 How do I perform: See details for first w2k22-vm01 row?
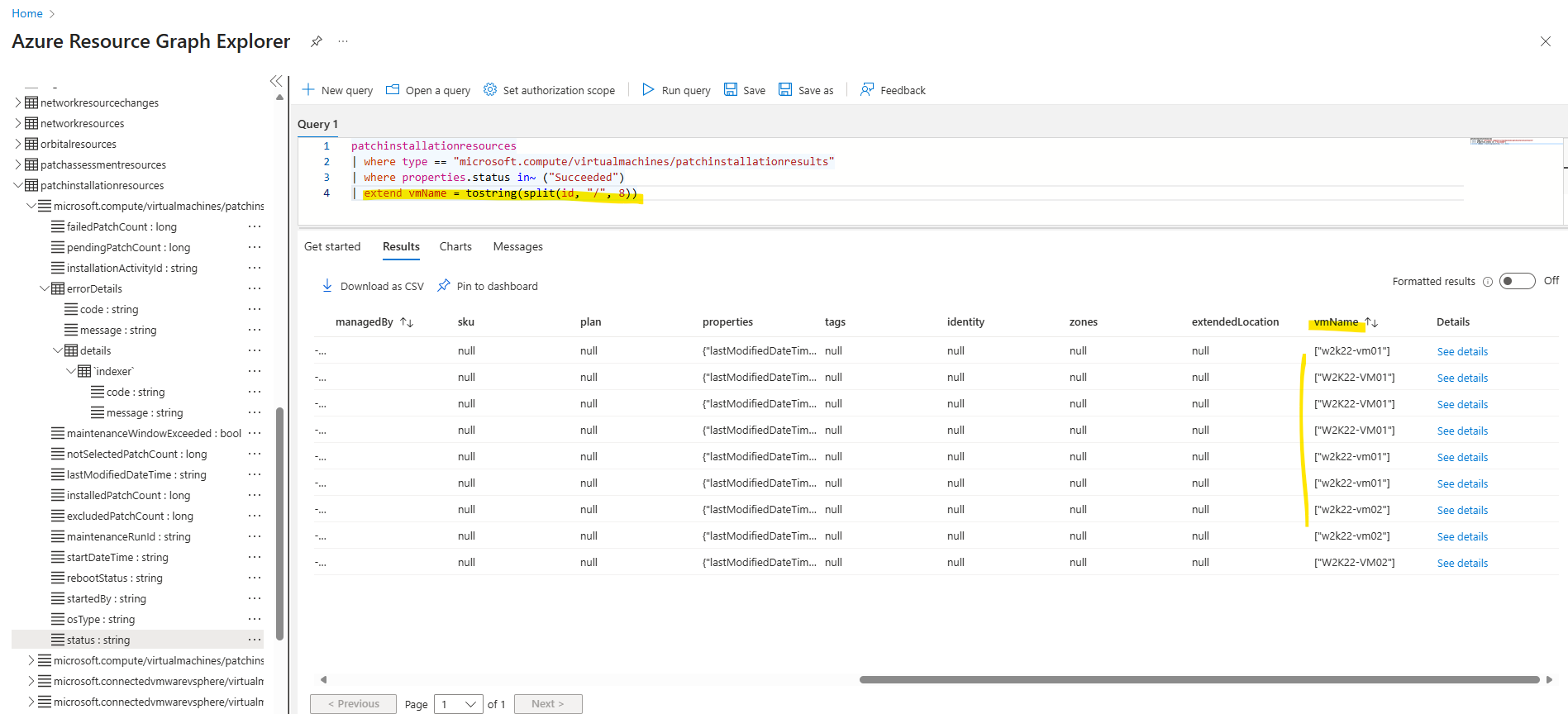(x=1462, y=351)
